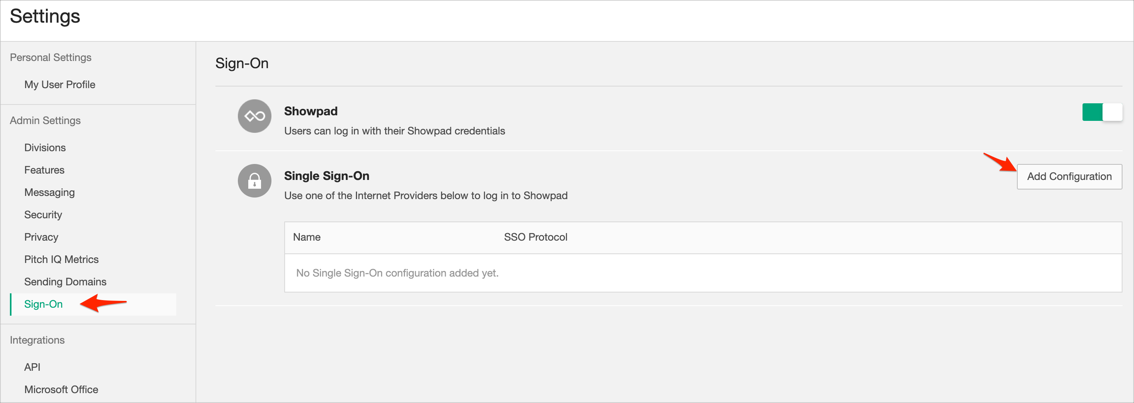This screenshot has height=403, width=1134.
Task: Toggle the Showpad credentials login switch
Action: click(1102, 112)
